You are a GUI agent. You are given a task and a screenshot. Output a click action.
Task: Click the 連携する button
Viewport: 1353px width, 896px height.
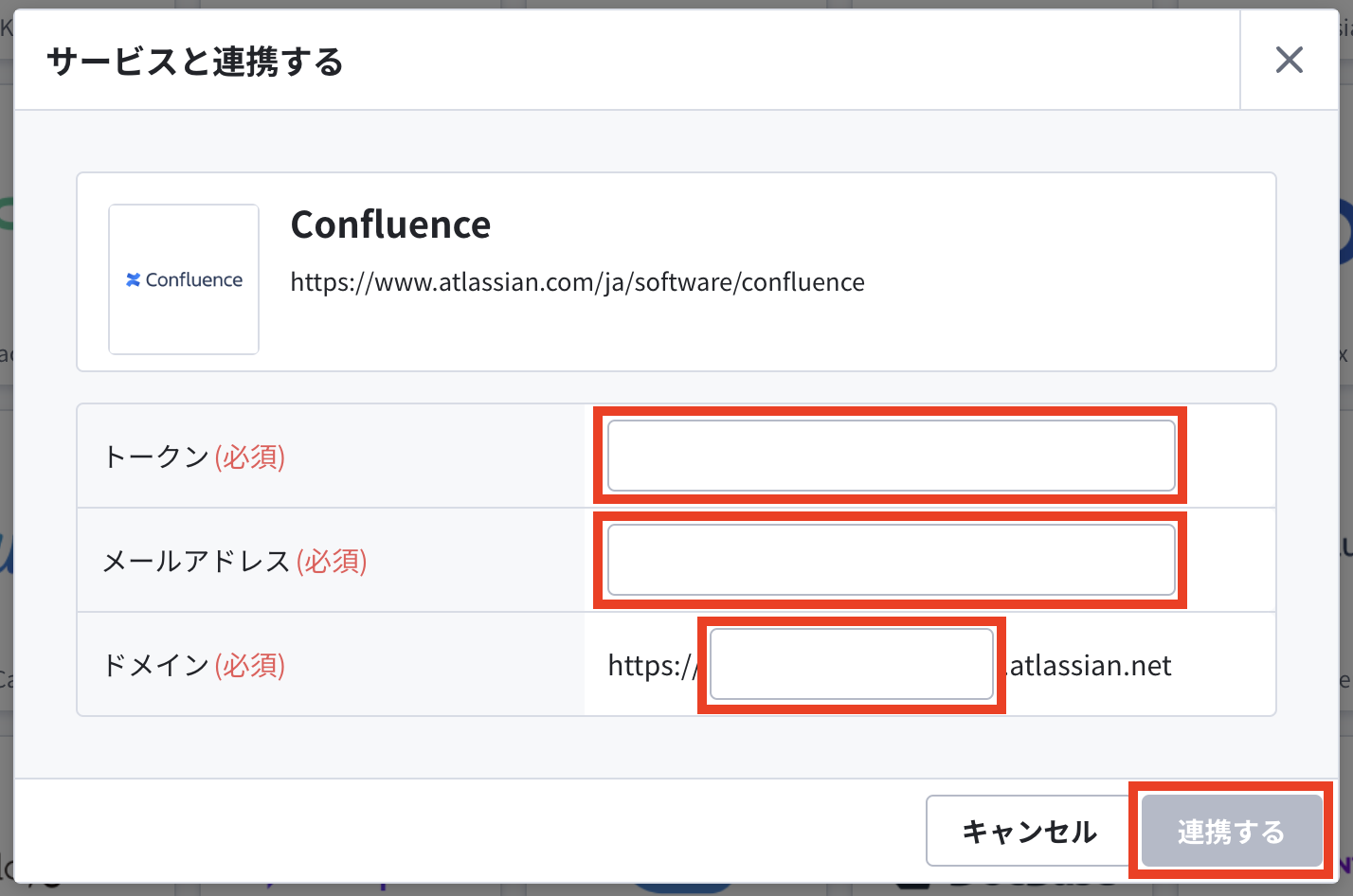click(1232, 832)
